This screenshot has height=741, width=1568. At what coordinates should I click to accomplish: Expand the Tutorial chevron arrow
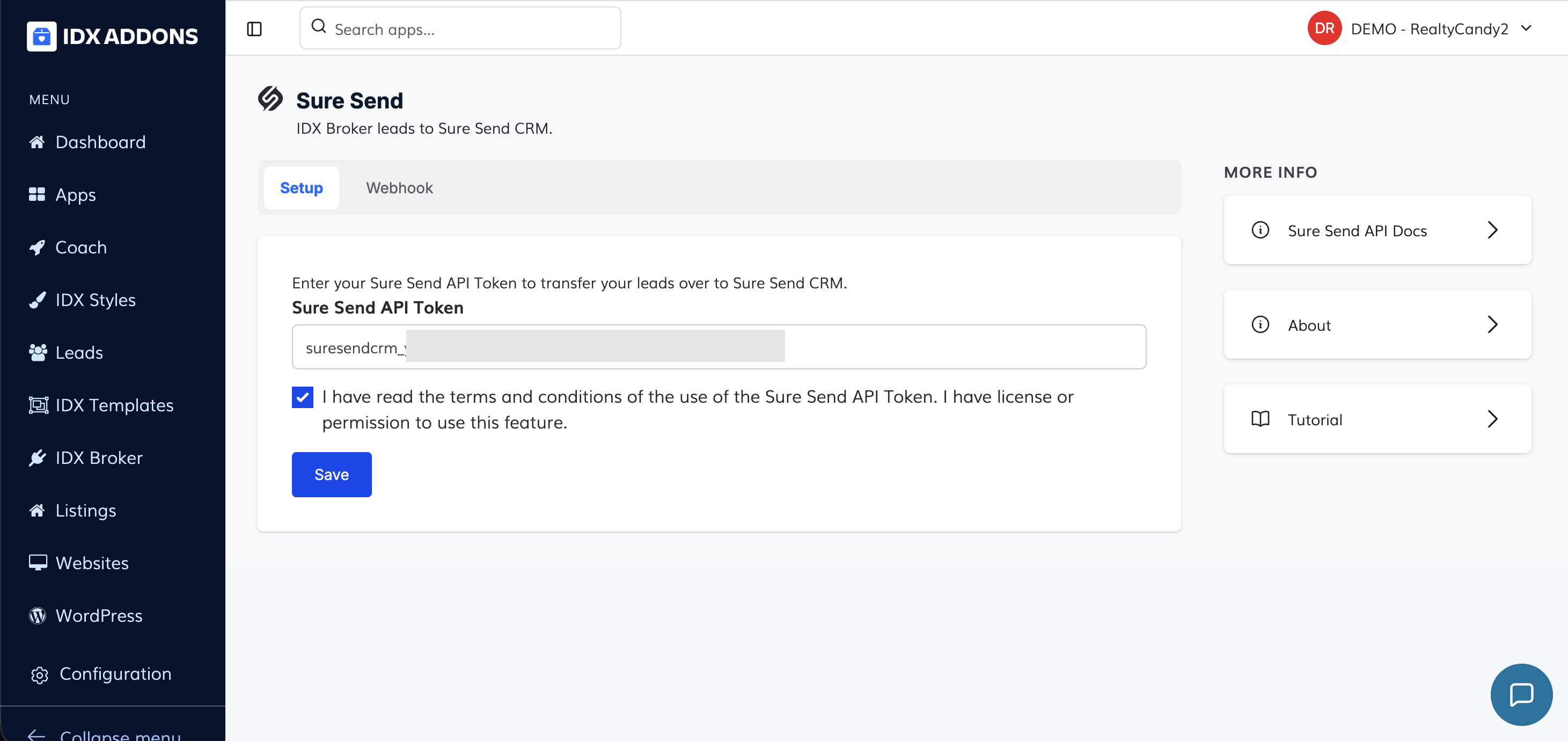[1492, 419]
